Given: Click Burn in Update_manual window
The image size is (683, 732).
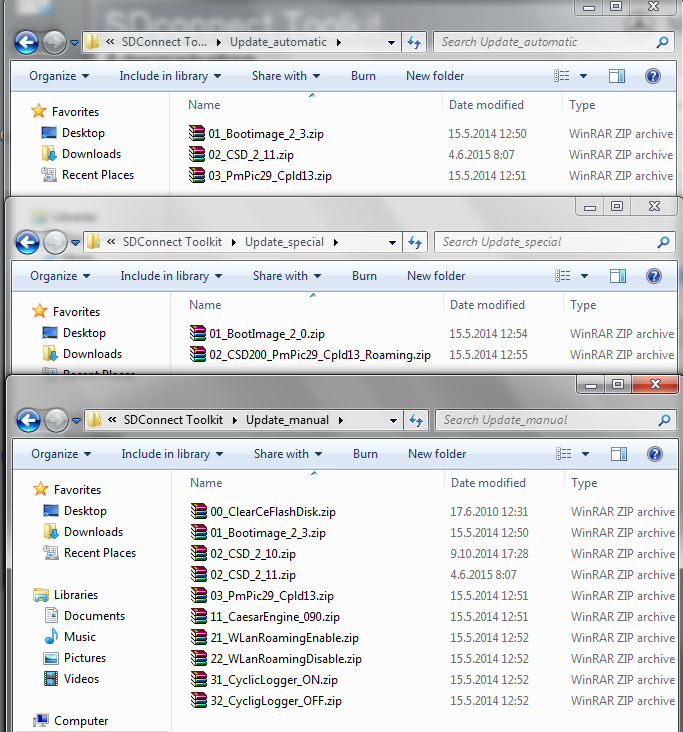Looking at the screenshot, I should [x=365, y=454].
